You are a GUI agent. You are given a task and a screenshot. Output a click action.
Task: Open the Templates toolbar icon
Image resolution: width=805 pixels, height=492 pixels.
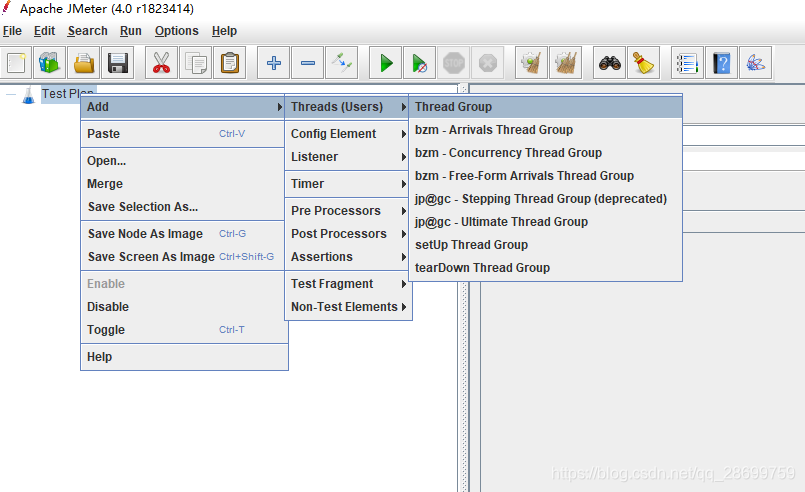point(50,63)
